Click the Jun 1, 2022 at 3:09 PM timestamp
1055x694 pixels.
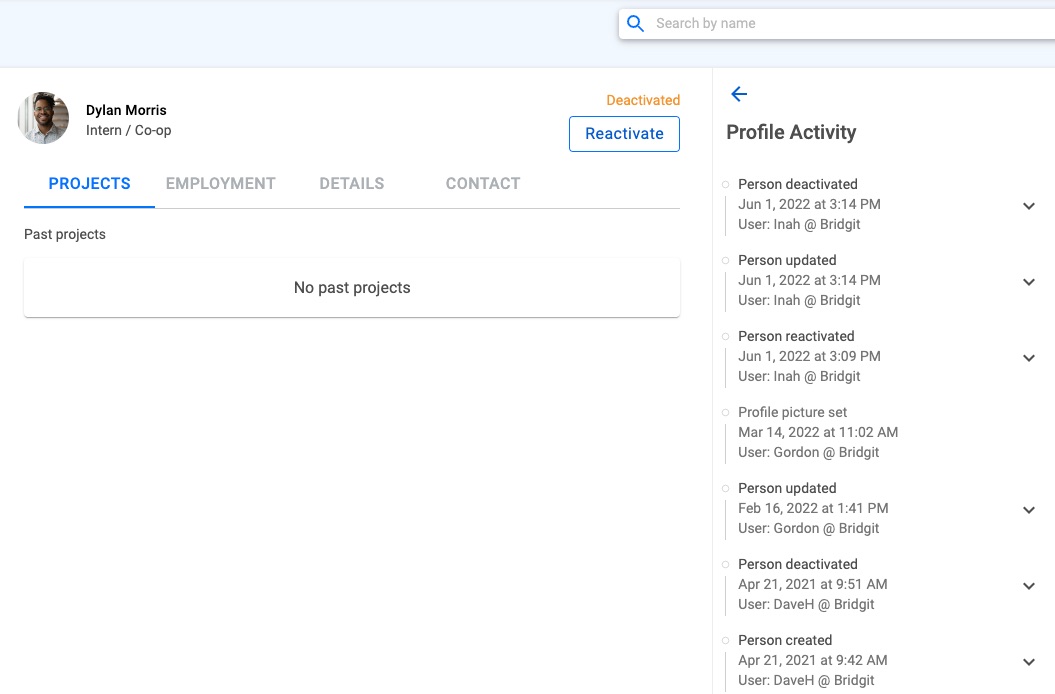click(809, 357)
